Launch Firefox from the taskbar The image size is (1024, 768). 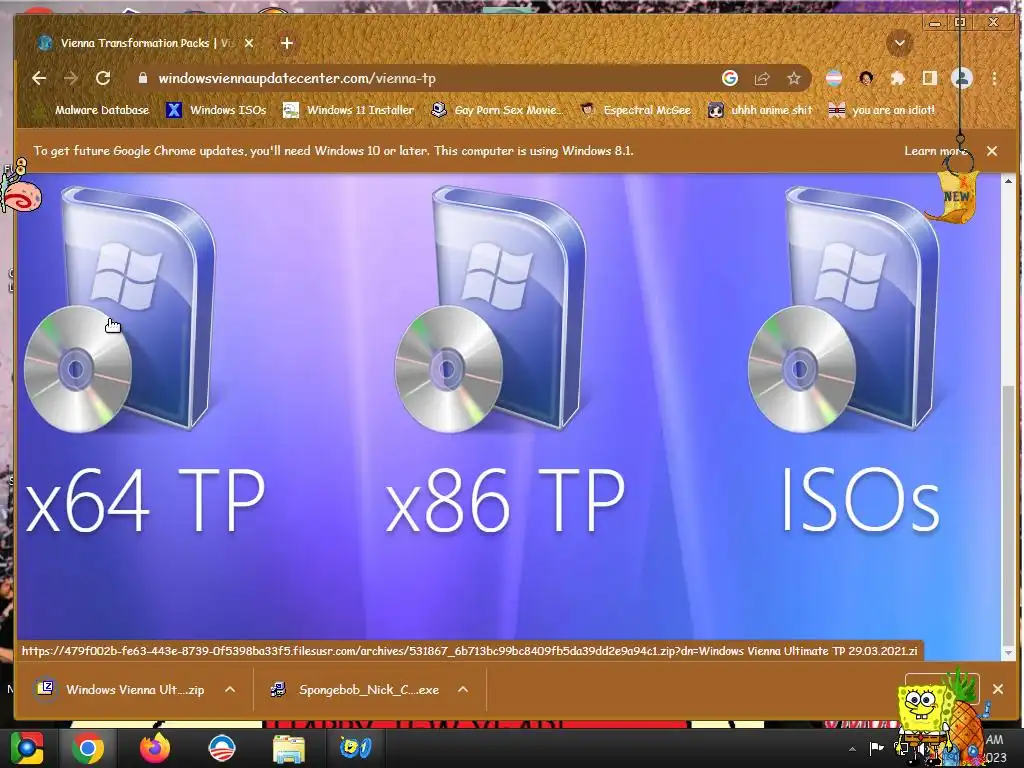pos(155,748)
